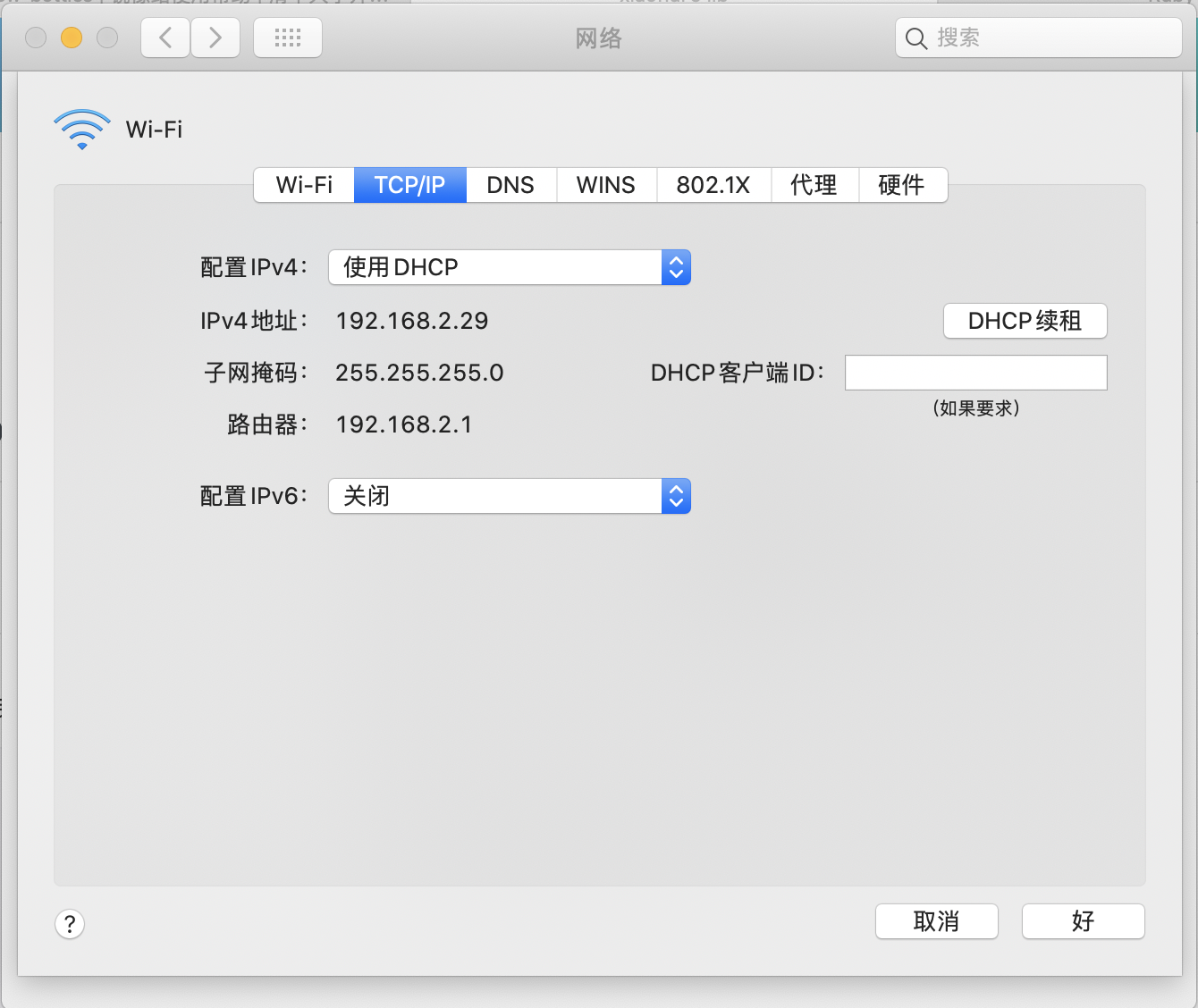Viewport: 1198px width, 1008px height.
Task: Click the DHCP 续租 renew lease button
Action: (1025, 321)
